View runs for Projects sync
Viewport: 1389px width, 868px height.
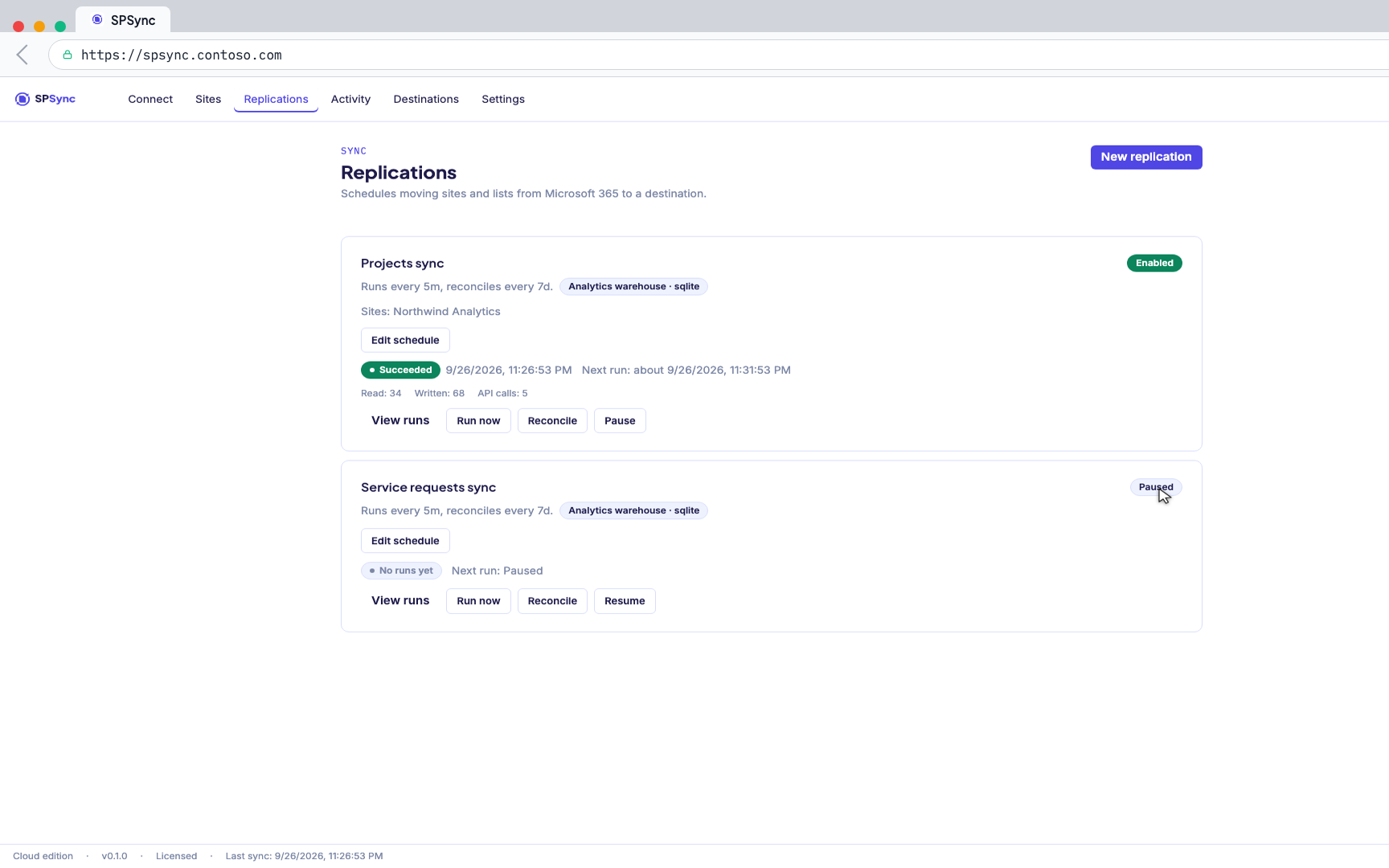(400, 420)
